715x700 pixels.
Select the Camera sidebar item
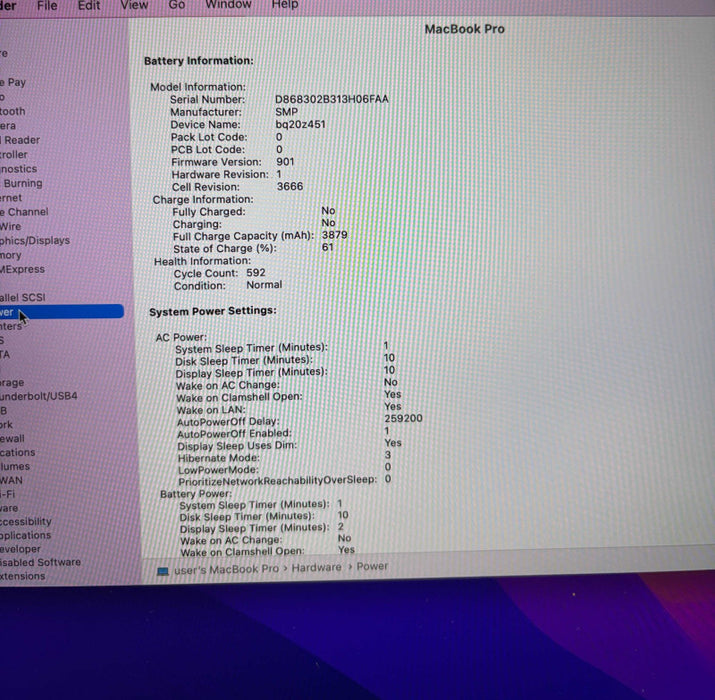click(8, 125)
